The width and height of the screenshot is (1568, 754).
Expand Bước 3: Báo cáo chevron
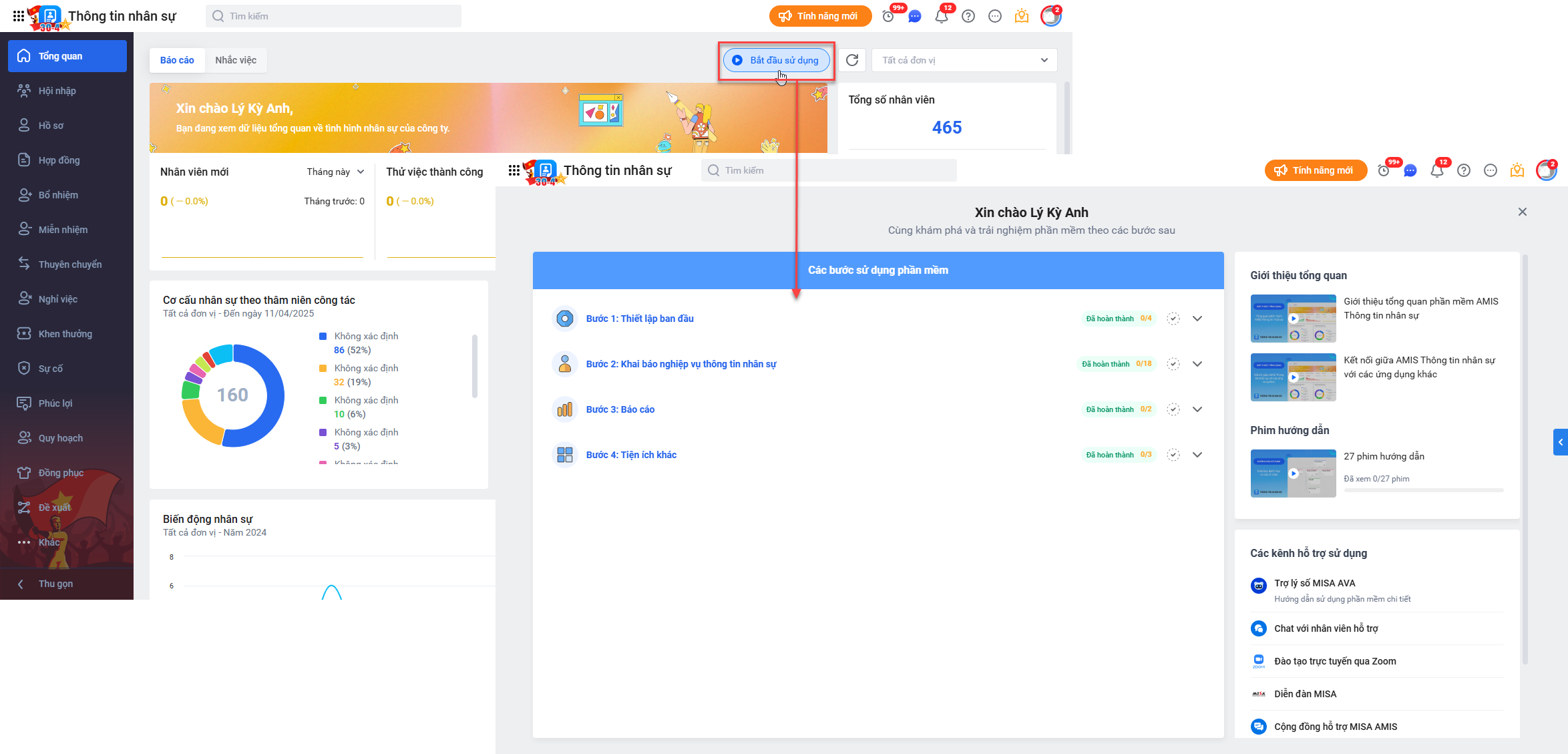point(1197,409)
